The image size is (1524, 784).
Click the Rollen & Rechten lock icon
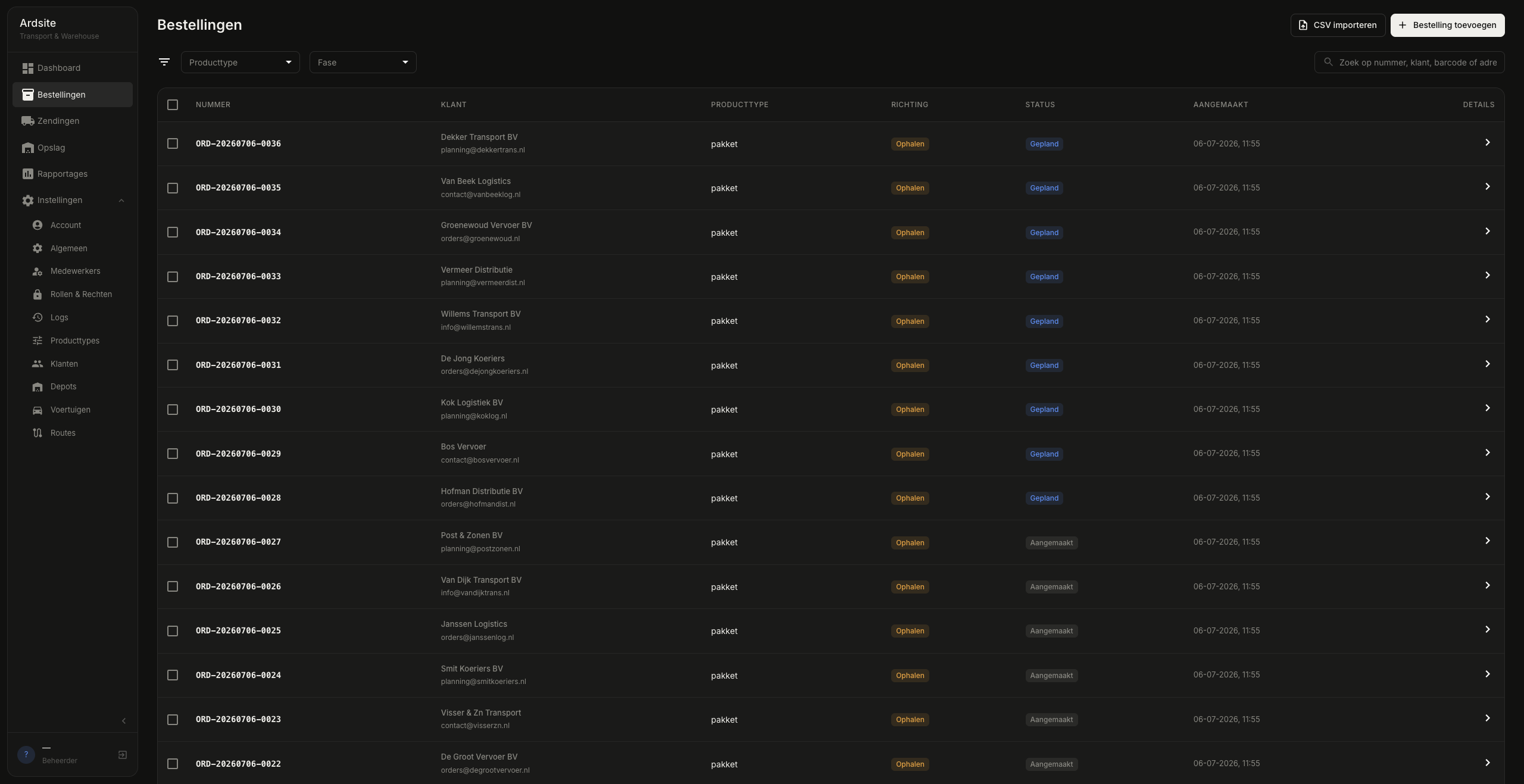tap(38, 295)
